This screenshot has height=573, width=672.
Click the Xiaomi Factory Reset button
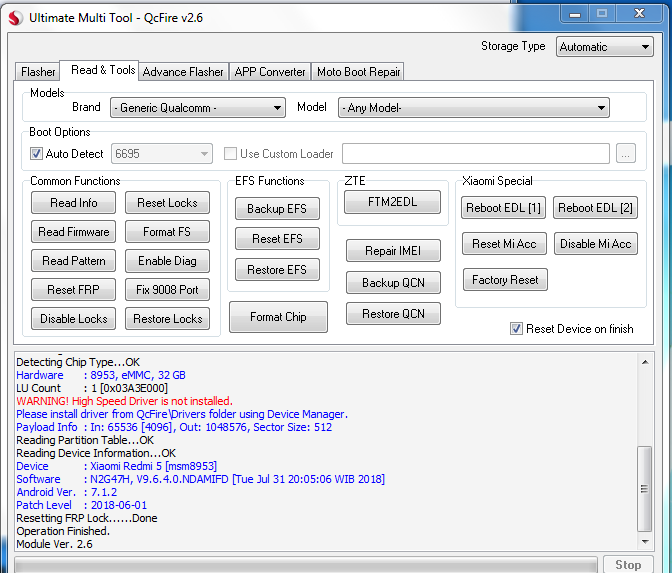tap(505, 280)
